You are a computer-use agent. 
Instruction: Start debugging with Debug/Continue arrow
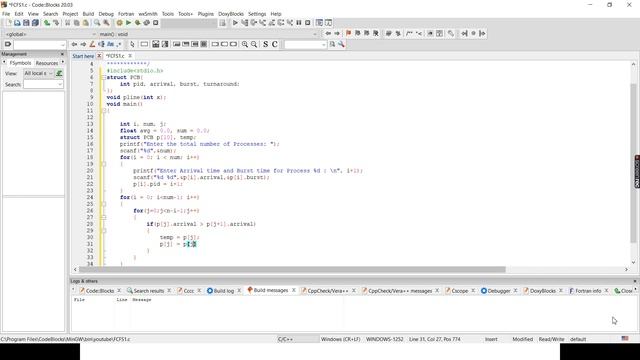(235, 23)
